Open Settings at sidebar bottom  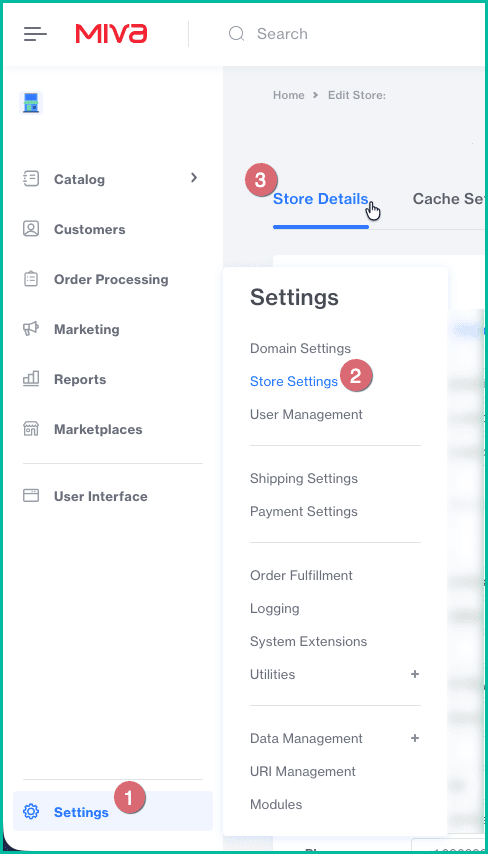point(113,812)
